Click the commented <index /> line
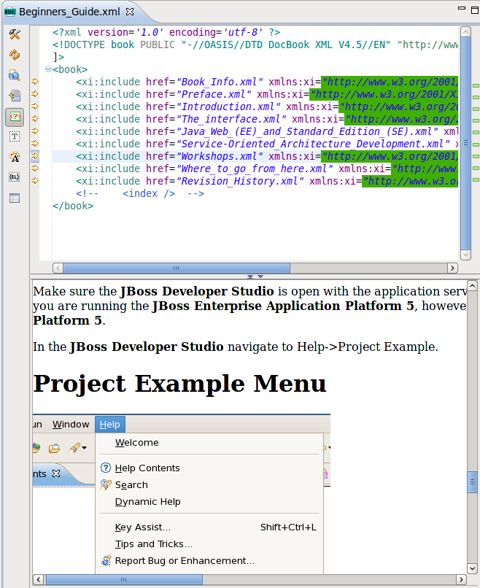This screenshot has width=480, height=588. [x=140, y=193]
